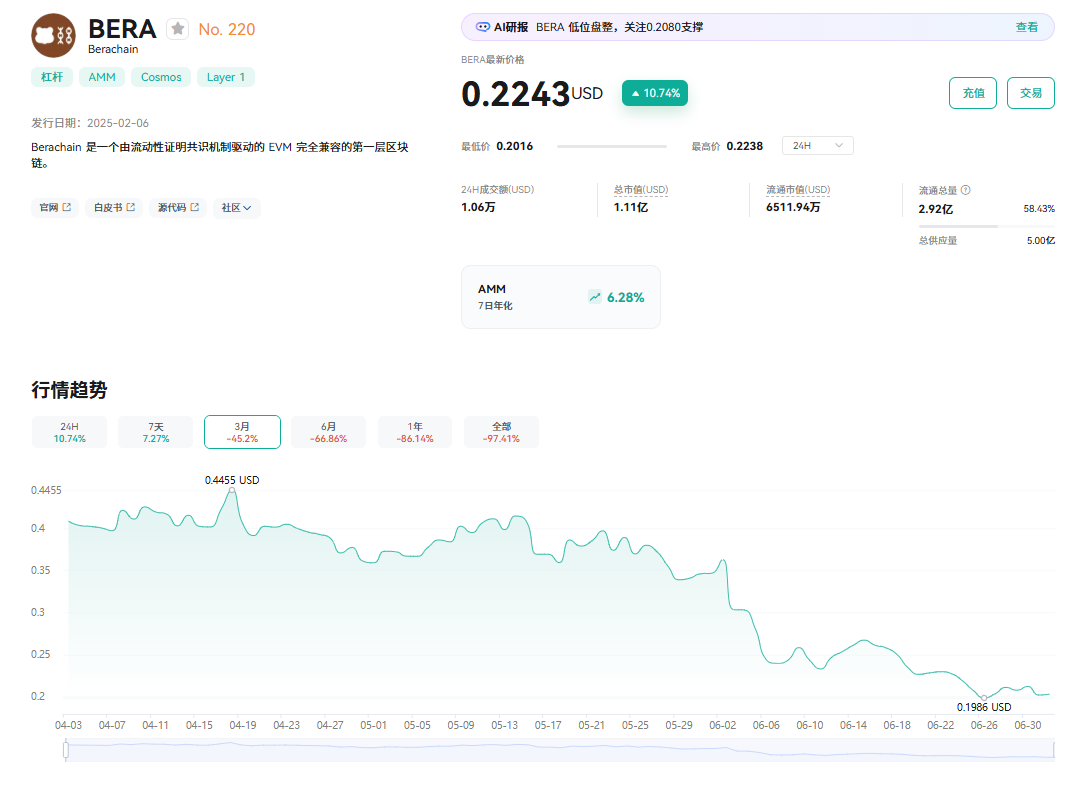Select the Layer 1 tag
The width and height of the screenshot is (1082, 791).
pos(226,77)
